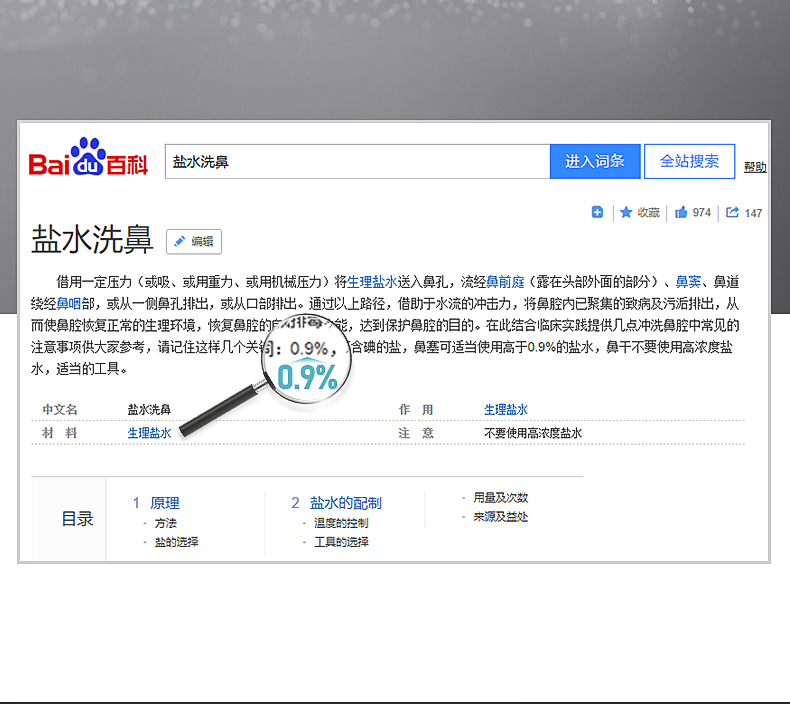Open the 鼻窦 link in the intro
This screenshot has width=790, height=704.
688,281
